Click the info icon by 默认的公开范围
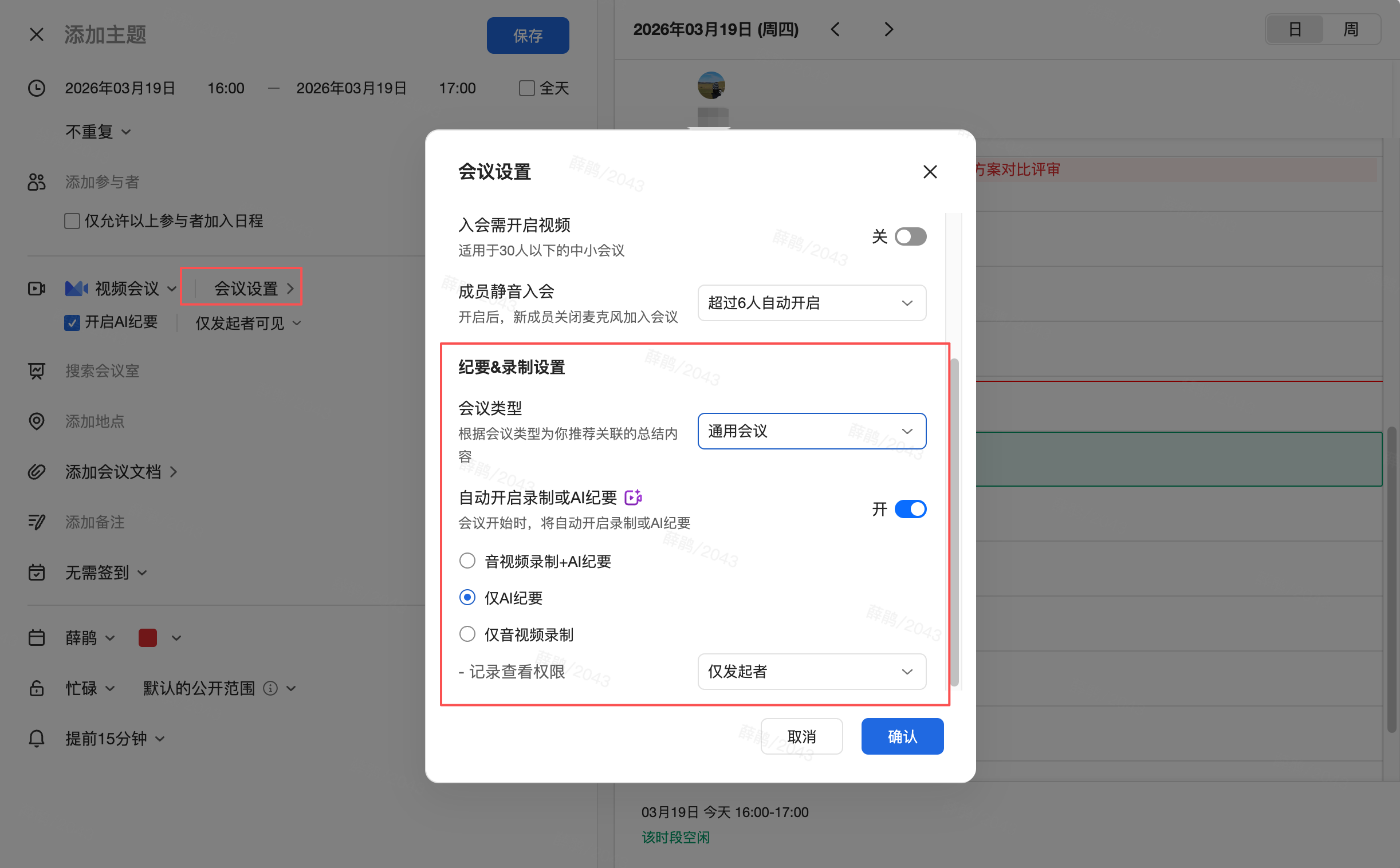Image resolution: width=1400 pixels, height=868 pixels. tap(270, 688)
